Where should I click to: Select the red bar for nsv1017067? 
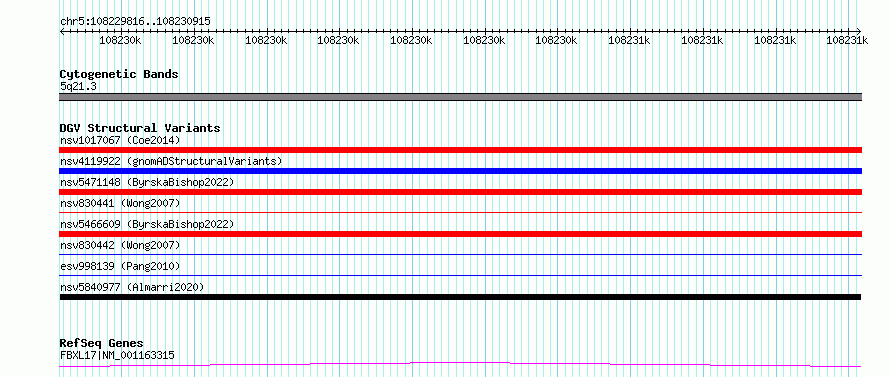[460, 150]
